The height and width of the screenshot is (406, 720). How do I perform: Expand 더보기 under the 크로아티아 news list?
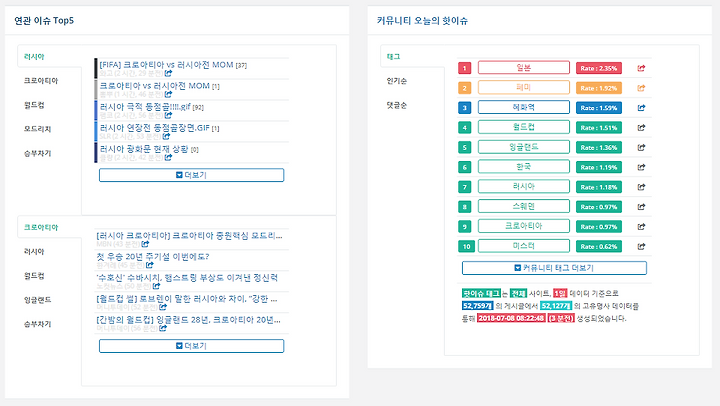pyautogui.click(x=191, y=346)
